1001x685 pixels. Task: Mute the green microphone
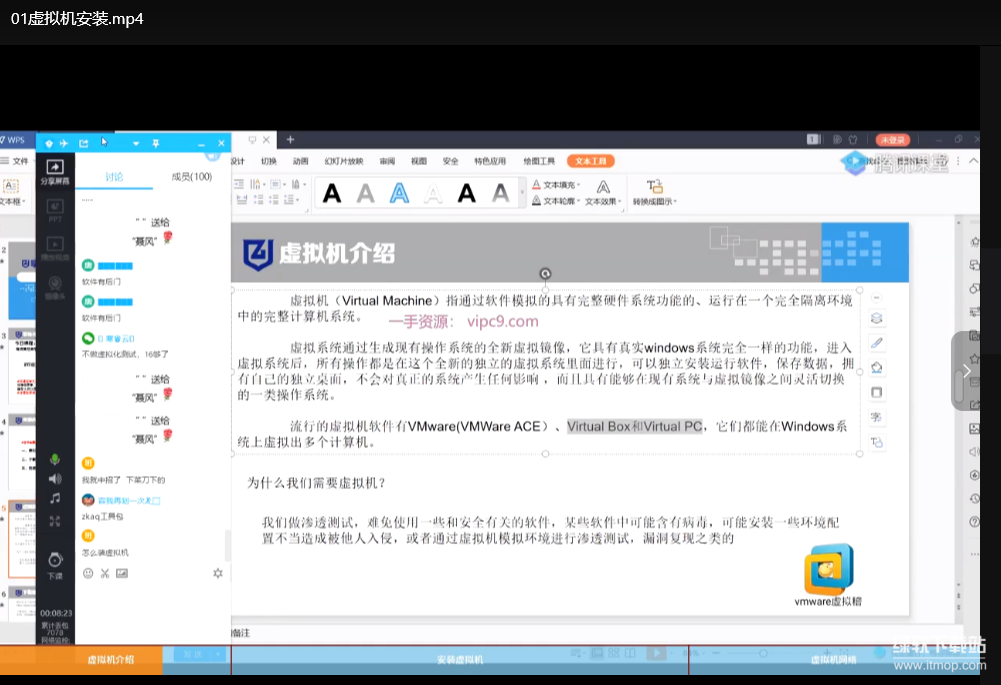click(x=55, y=459)
